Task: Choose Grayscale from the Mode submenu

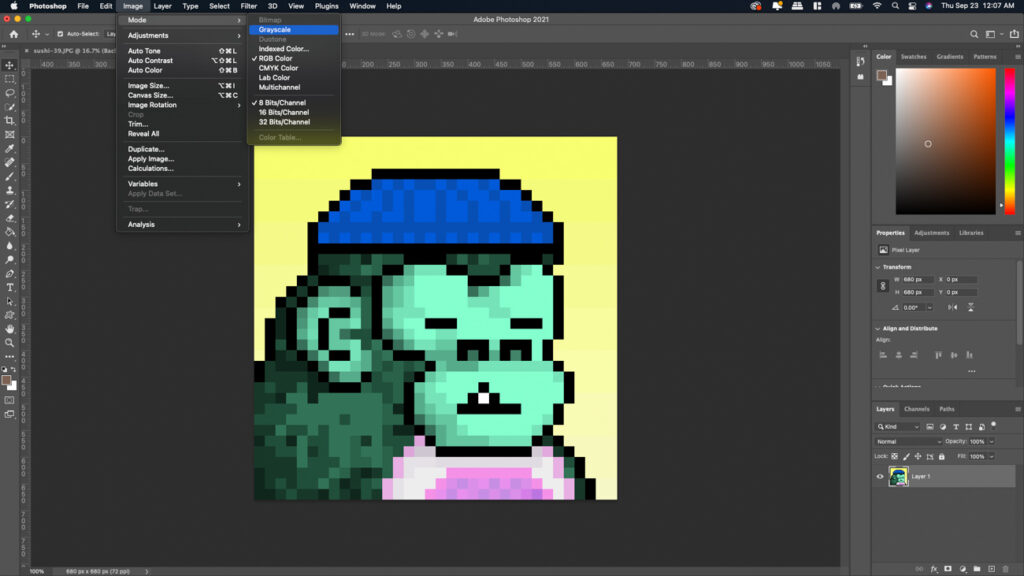Action: [294, 29]
